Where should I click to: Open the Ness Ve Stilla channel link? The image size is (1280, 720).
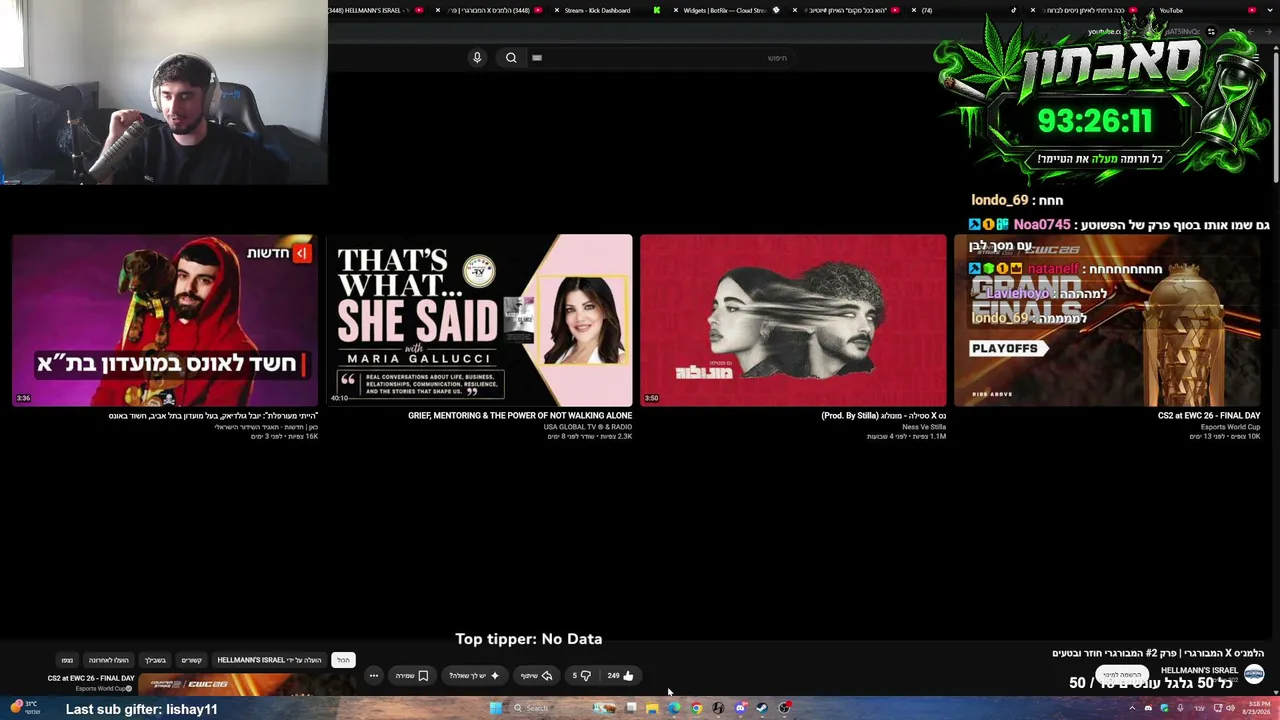pos(924,427)
